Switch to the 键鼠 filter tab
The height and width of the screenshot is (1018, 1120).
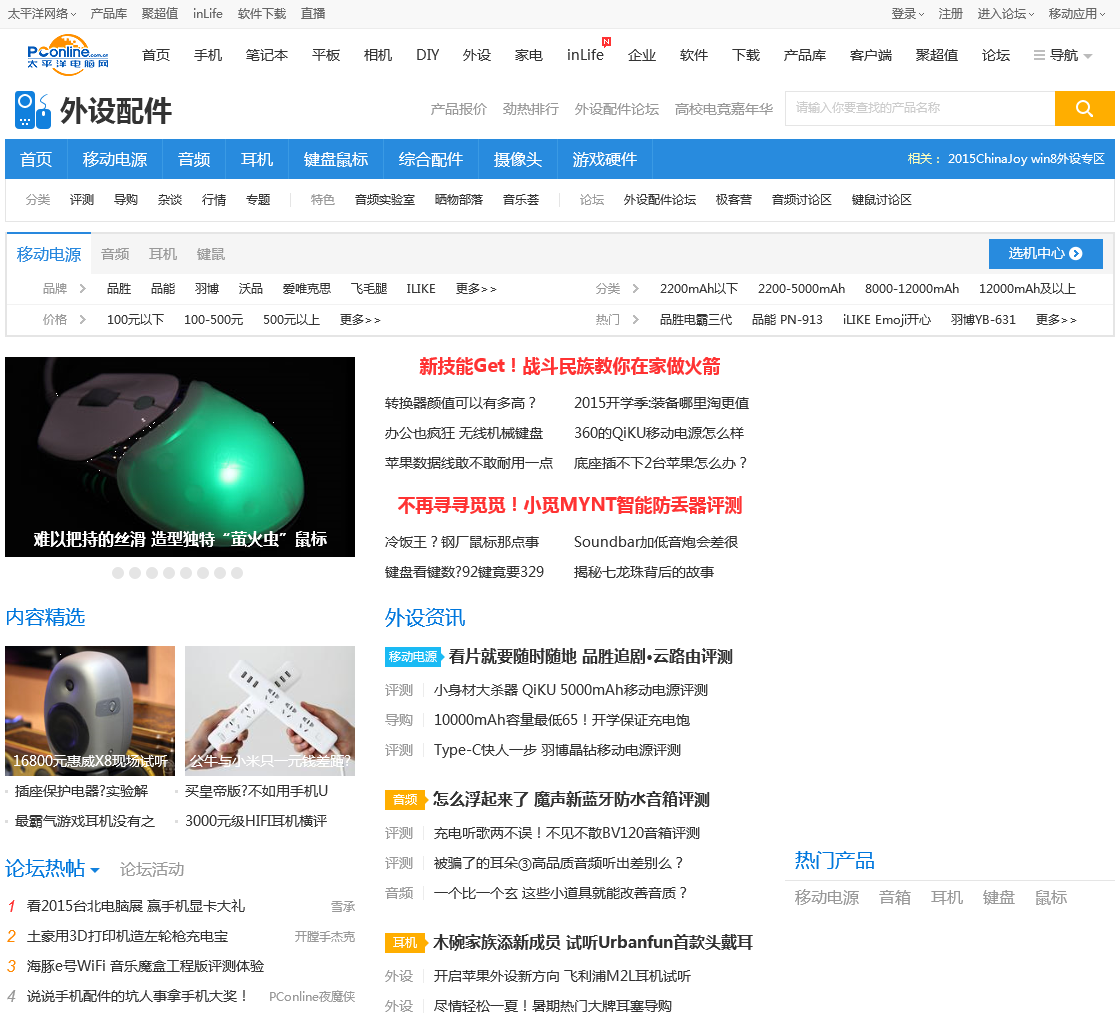click(x=211, y=254)
